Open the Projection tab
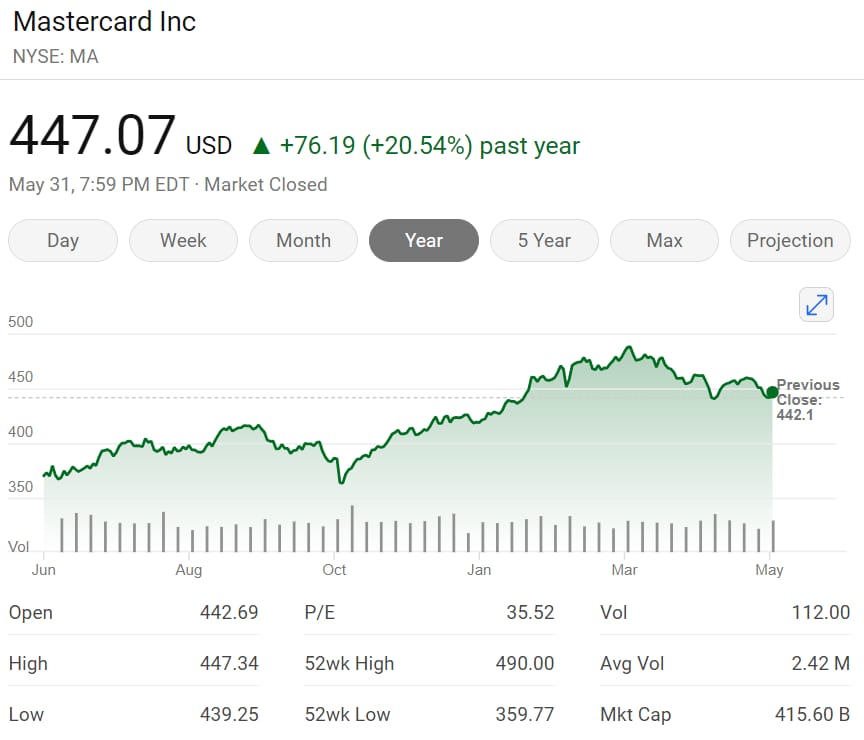This screenshot has height=740, width=864. point(790,240)
